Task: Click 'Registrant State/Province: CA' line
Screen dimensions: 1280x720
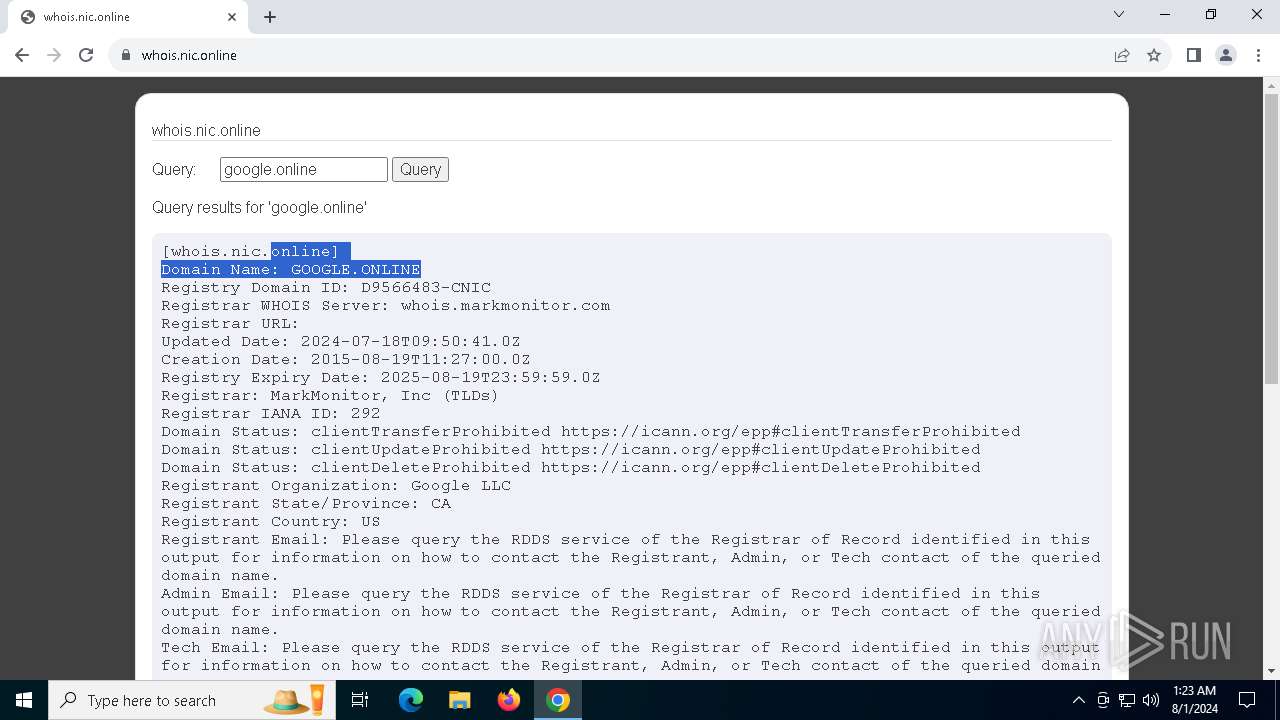Action: [x=306, y=504]
